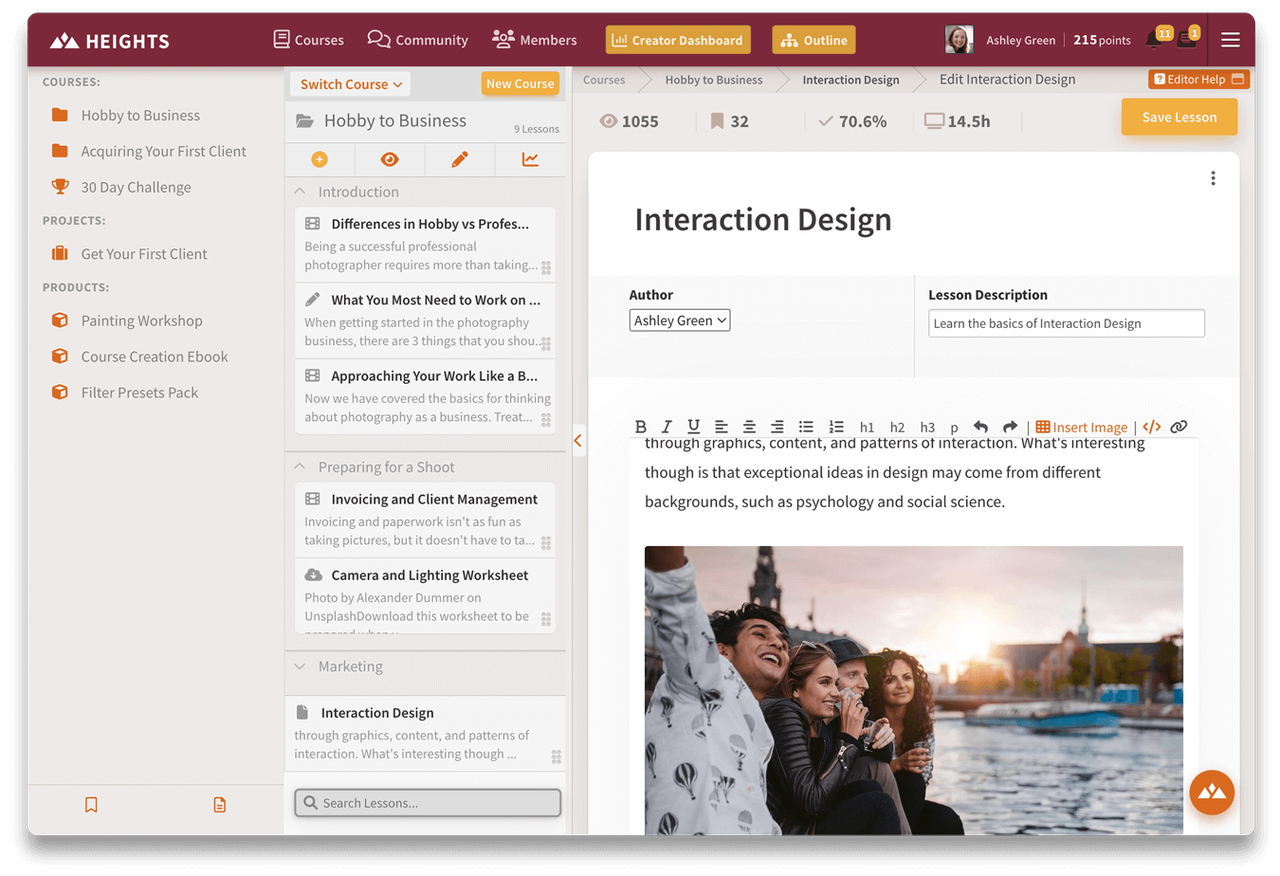
Task: Insert a link with chain icon
Action: coord(1179,427)
